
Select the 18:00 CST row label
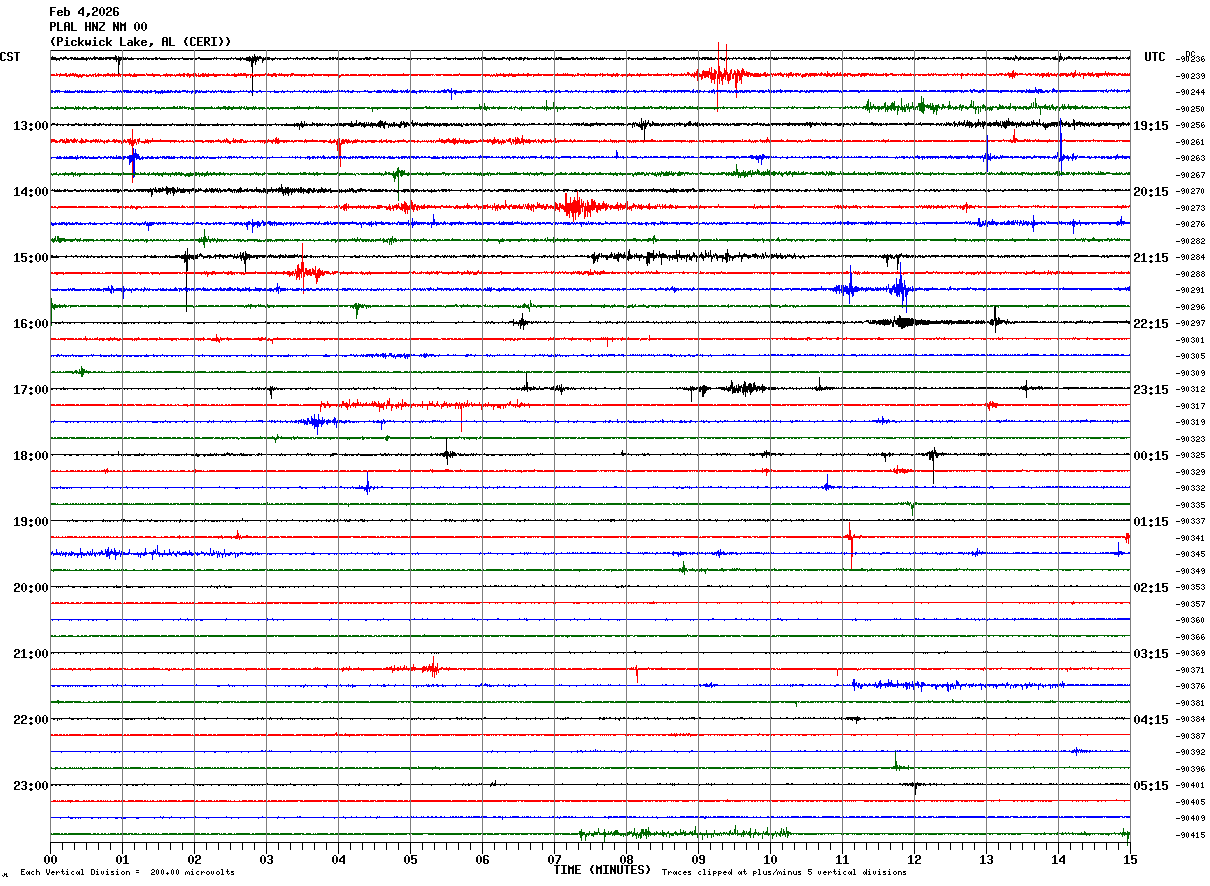pos(30,455)
